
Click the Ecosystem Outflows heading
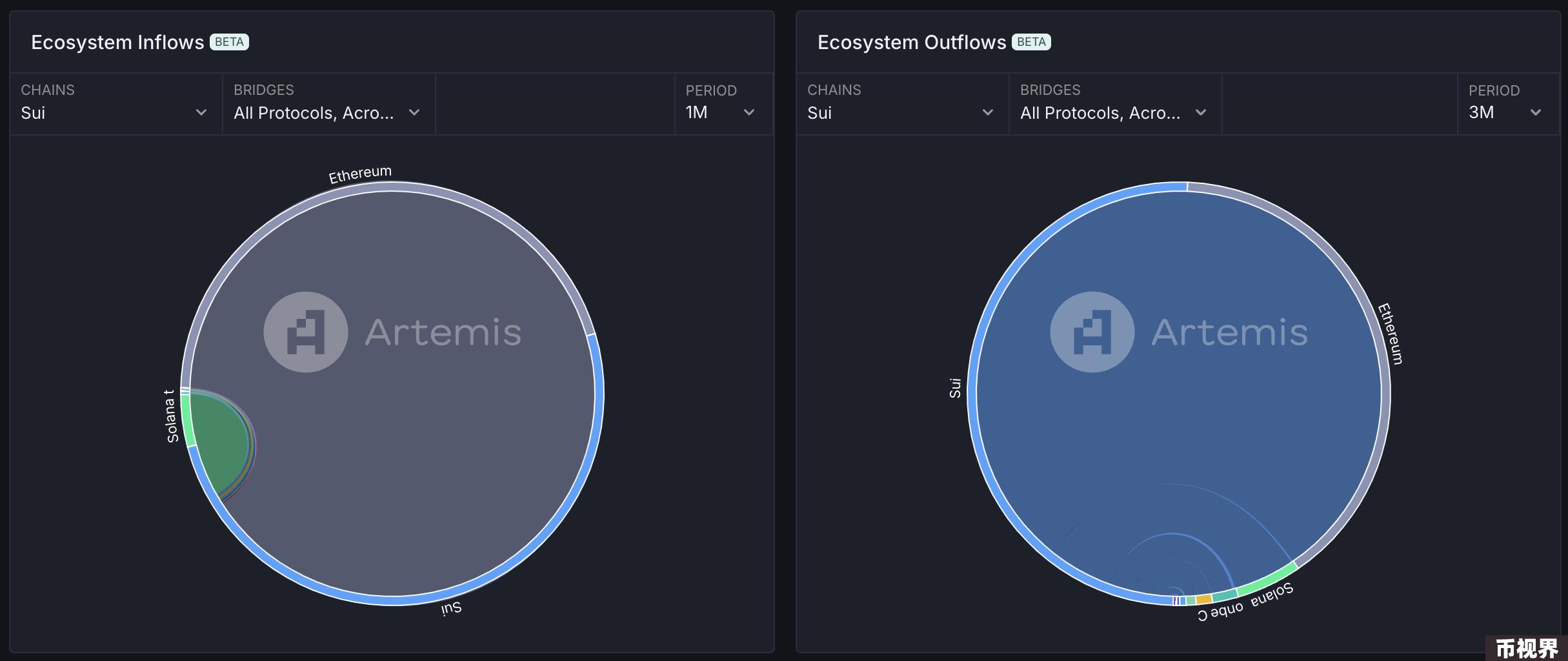point(912,42)
